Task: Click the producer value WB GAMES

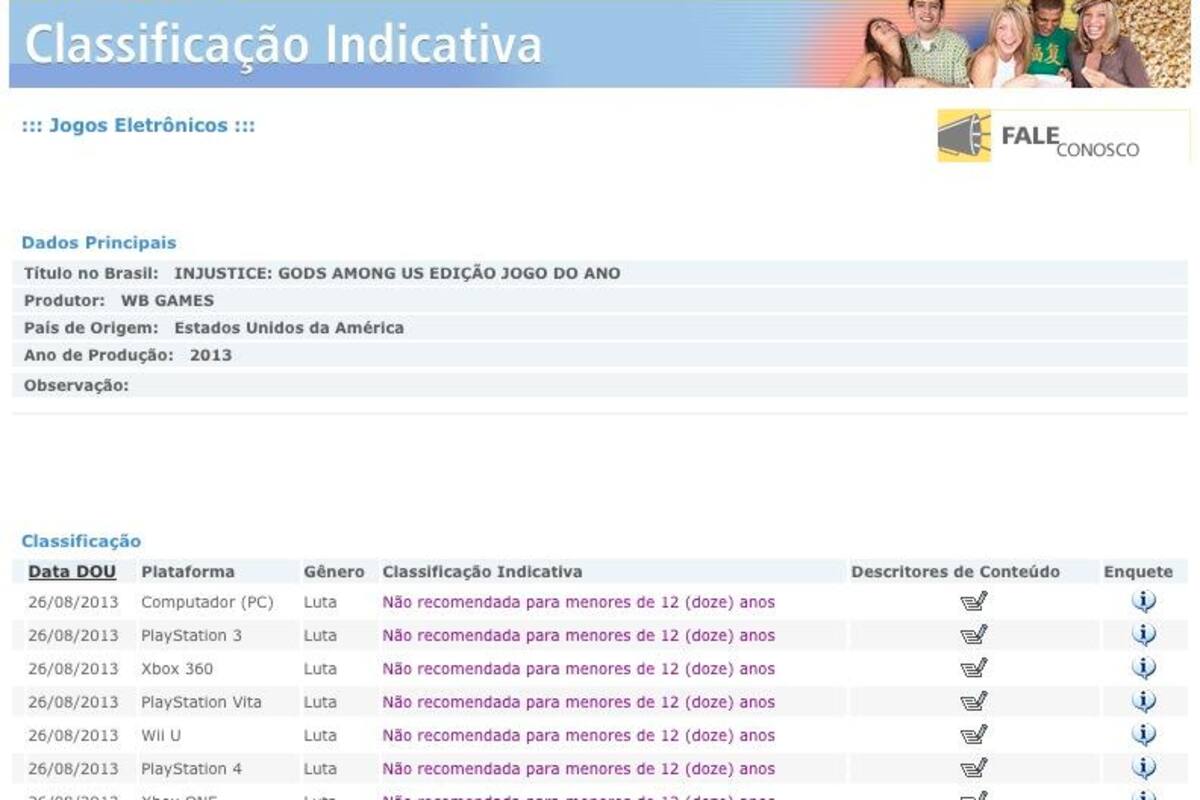Action: tap(167, 300)
